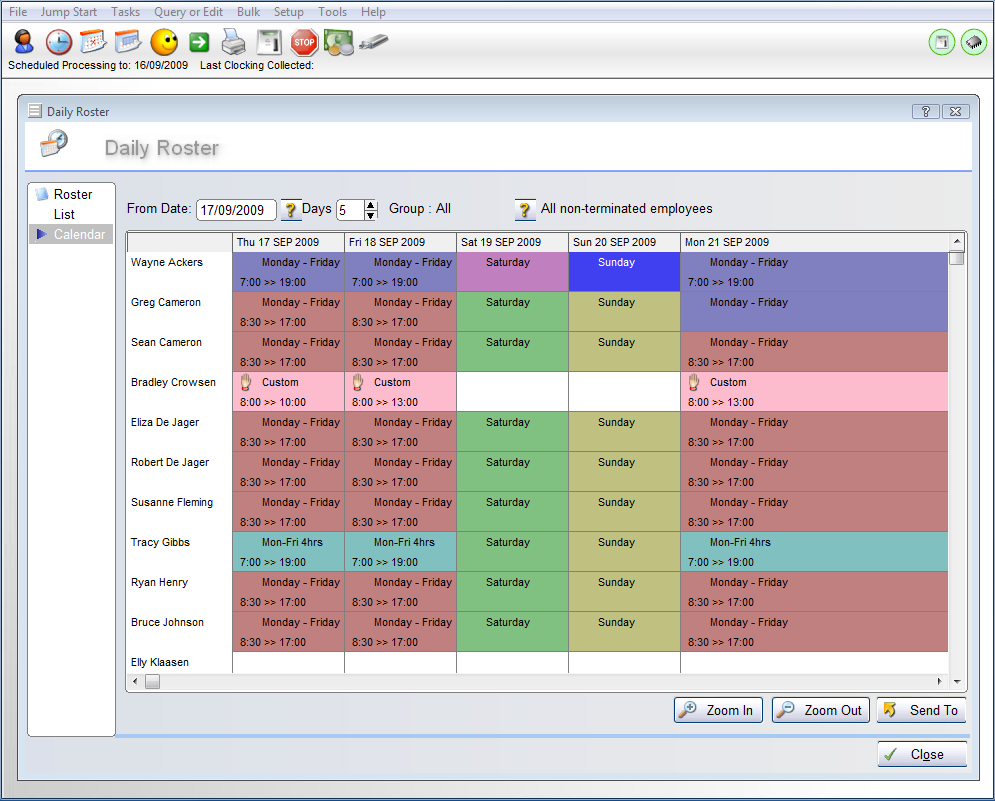Viewport: 995px width, 801px height.
Task: Select the List view in sidebar
Action: 64,214
